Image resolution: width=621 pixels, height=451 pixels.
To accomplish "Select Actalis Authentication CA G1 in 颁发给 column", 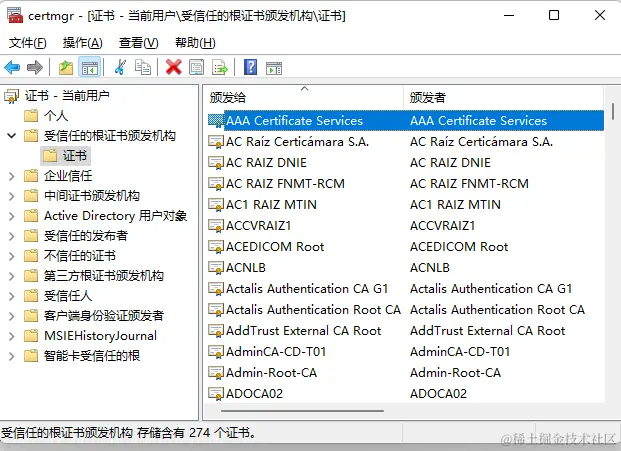I will (x=307, y=289).
